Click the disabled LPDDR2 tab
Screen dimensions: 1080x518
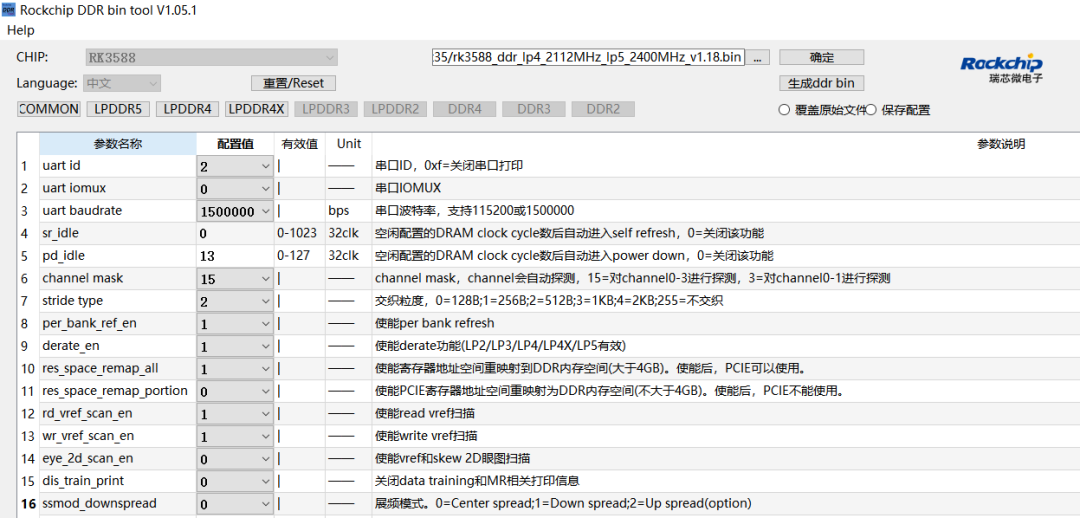(x=395, y=109)
